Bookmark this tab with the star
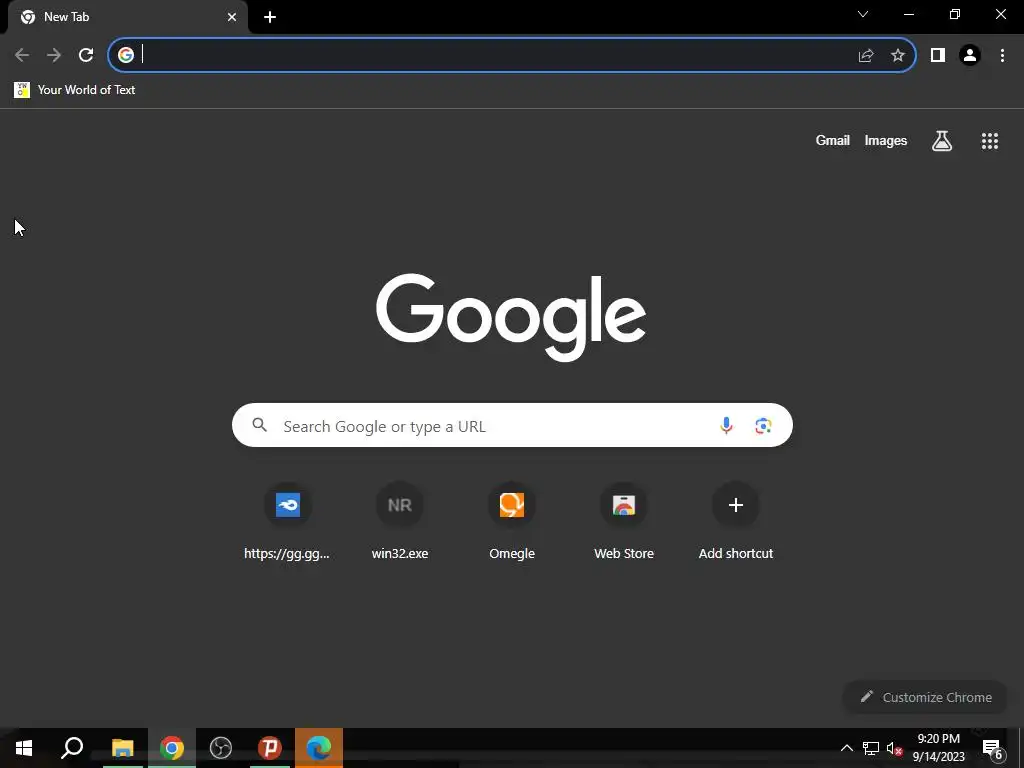Image resolution: width=1024 pixels, height=768 pixels. (x=898, y=56)
